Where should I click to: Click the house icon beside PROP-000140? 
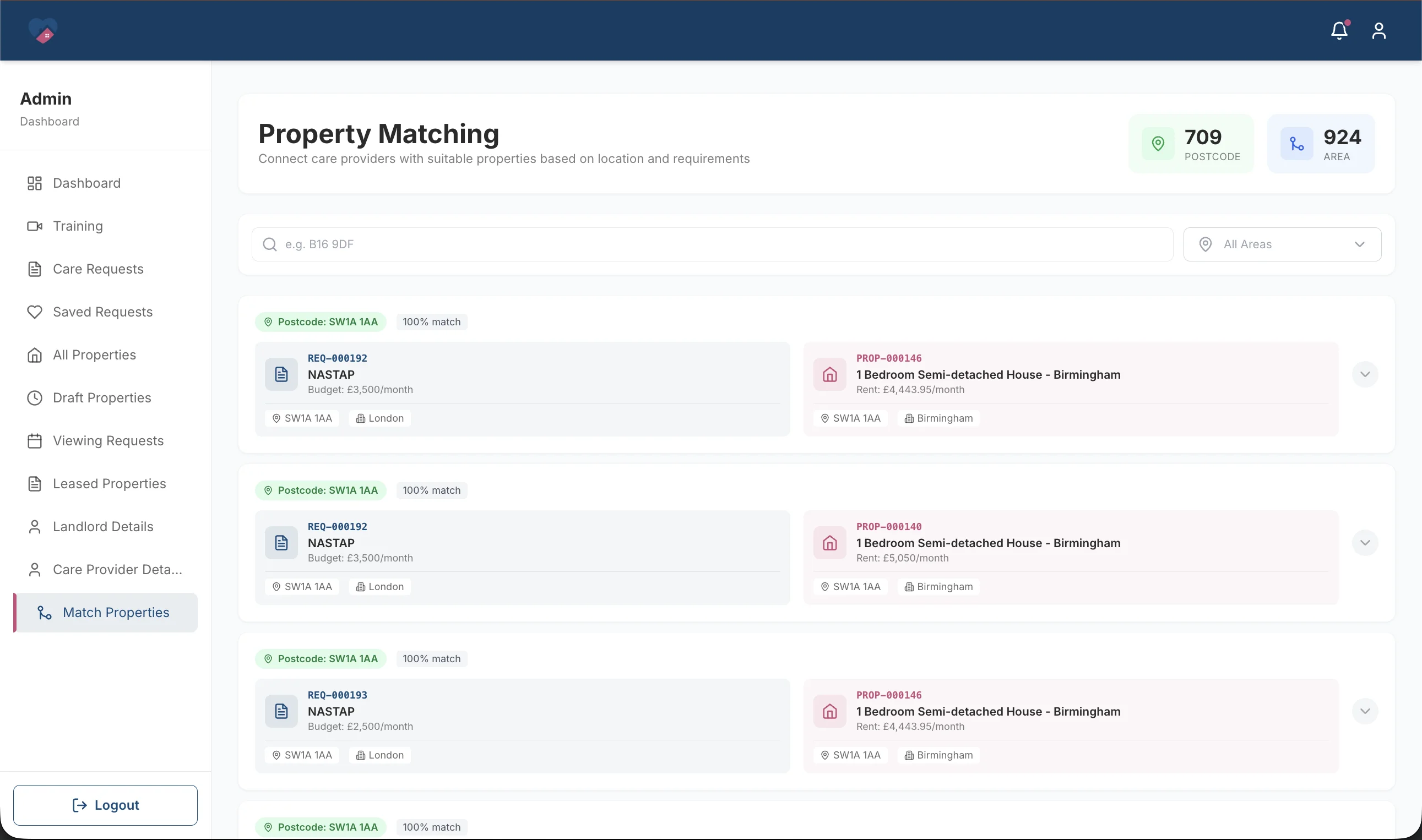(x=829, y=543)
